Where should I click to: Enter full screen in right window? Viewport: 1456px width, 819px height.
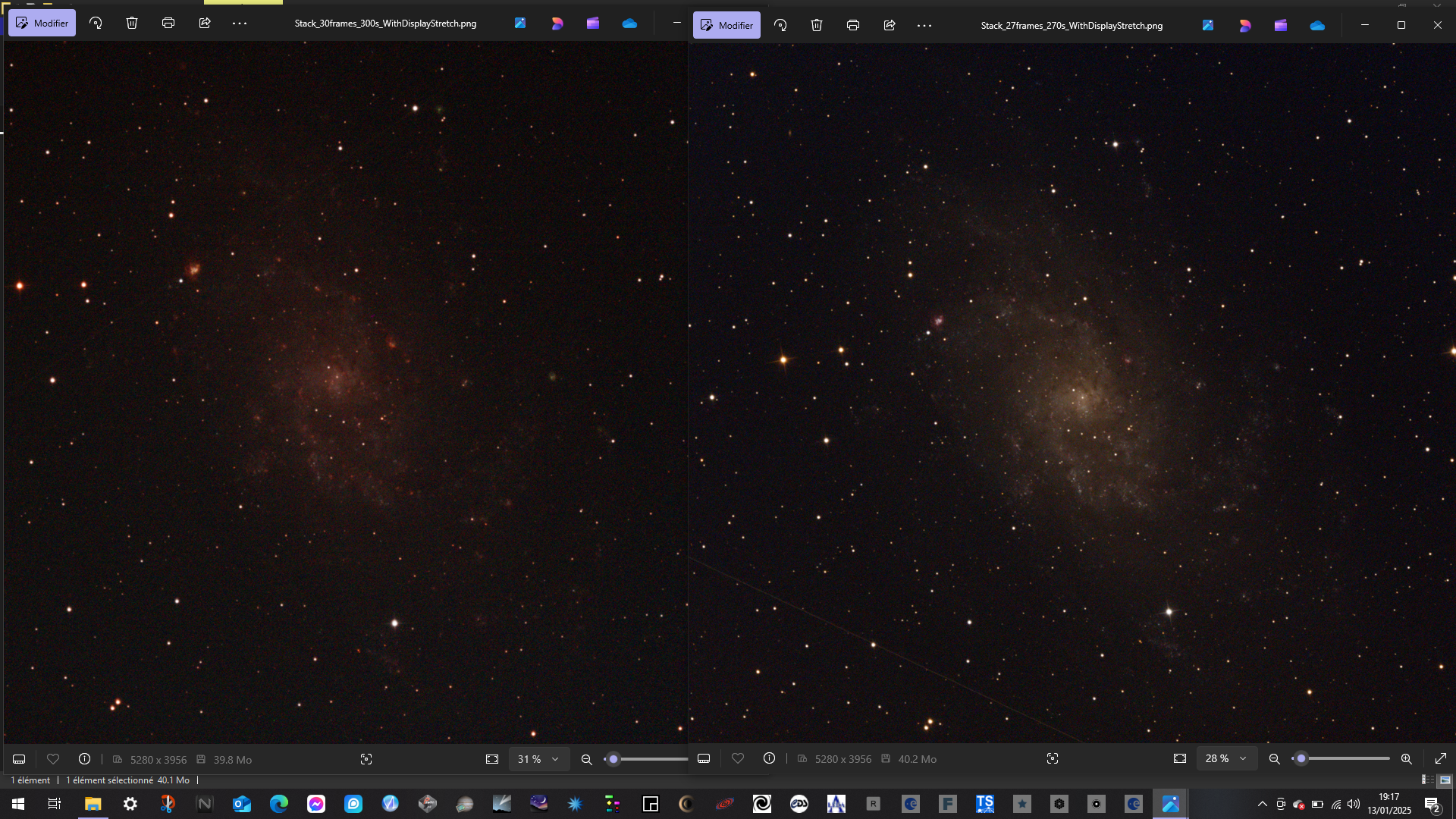click(1441, 758)
